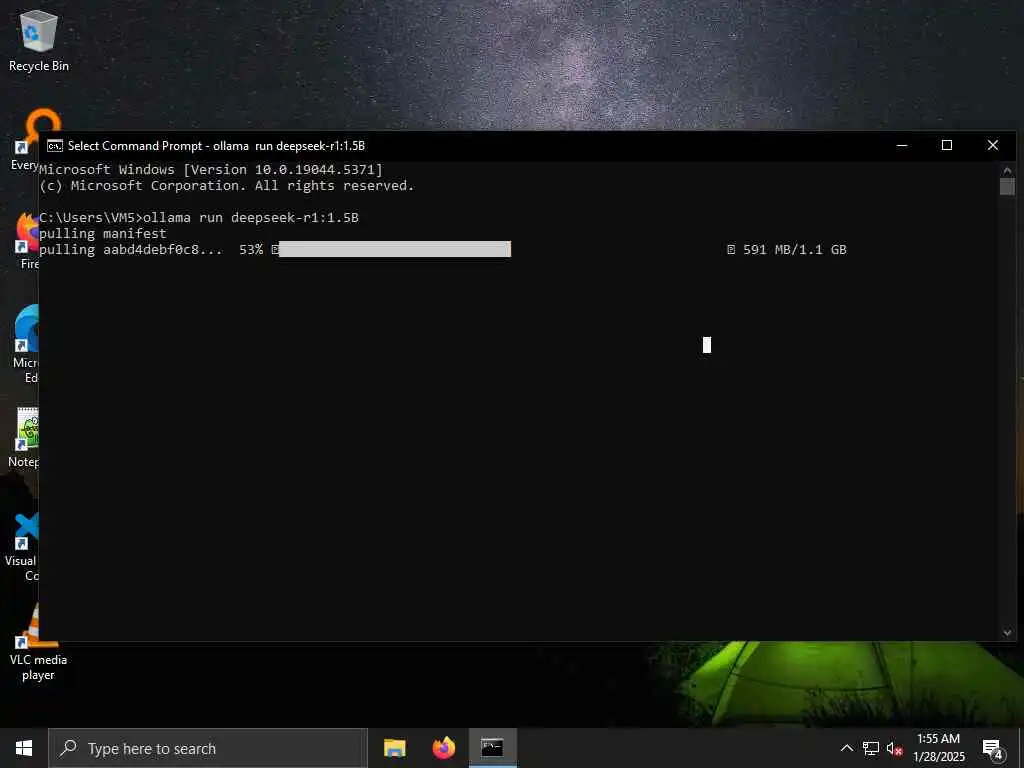Select Command Prompt taskbar button
The height and width of the screenshot is (768, 1024).
point(492,748)
